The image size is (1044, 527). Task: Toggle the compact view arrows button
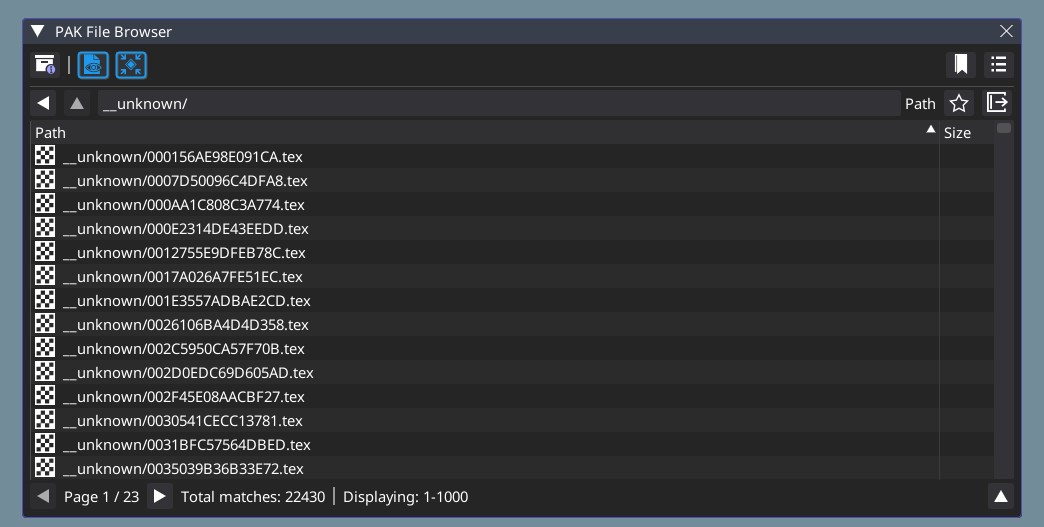click(x=131, y=65)
